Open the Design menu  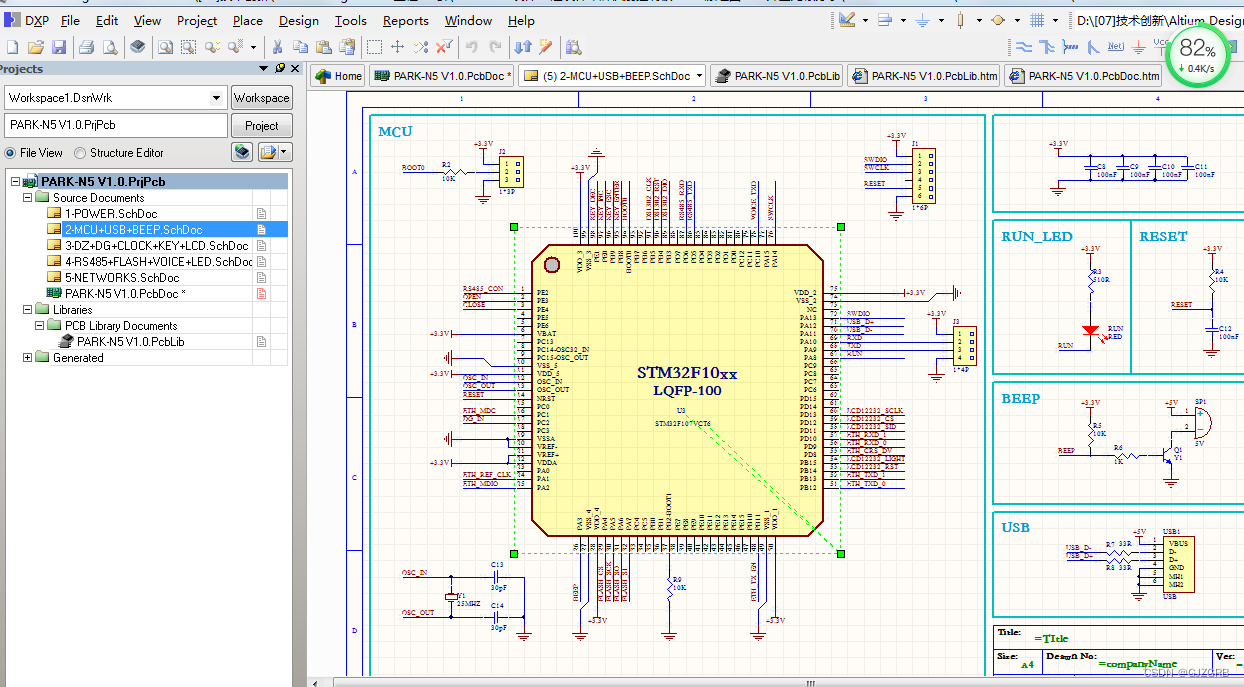pyautogui.click(x=299, y=20)
